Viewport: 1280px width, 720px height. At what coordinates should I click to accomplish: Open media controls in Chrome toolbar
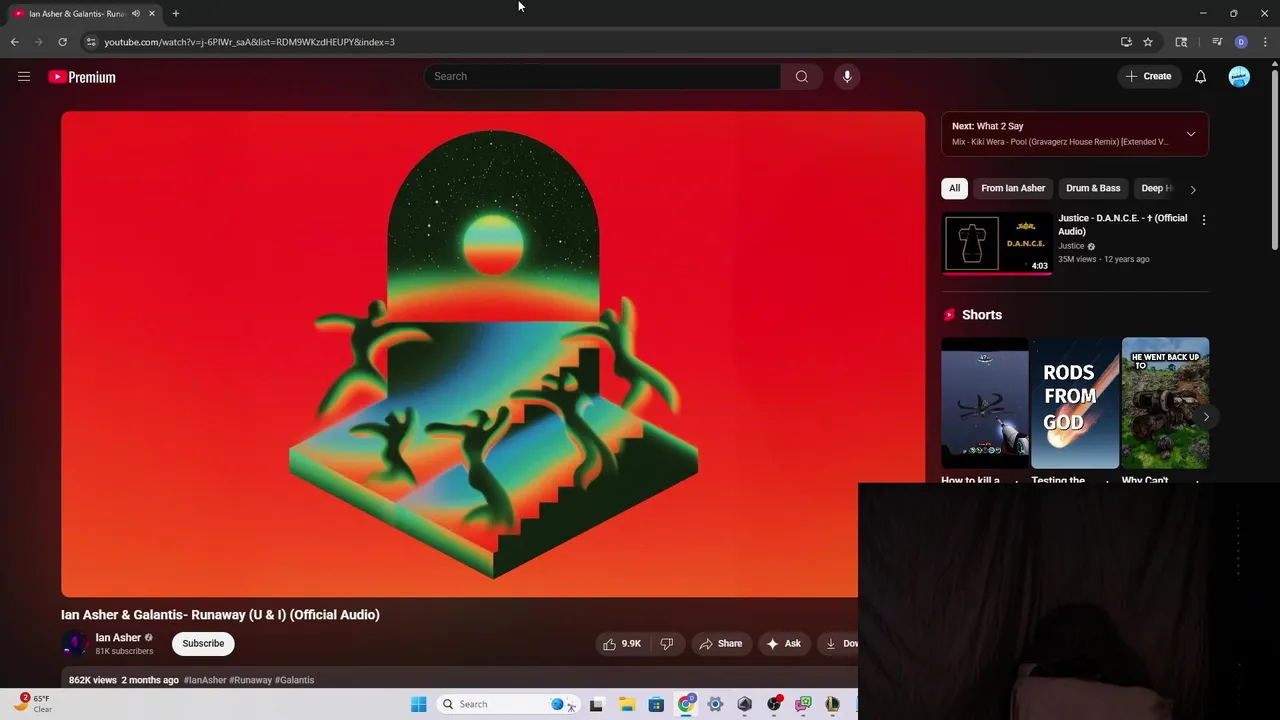[x=1217, y=42]
